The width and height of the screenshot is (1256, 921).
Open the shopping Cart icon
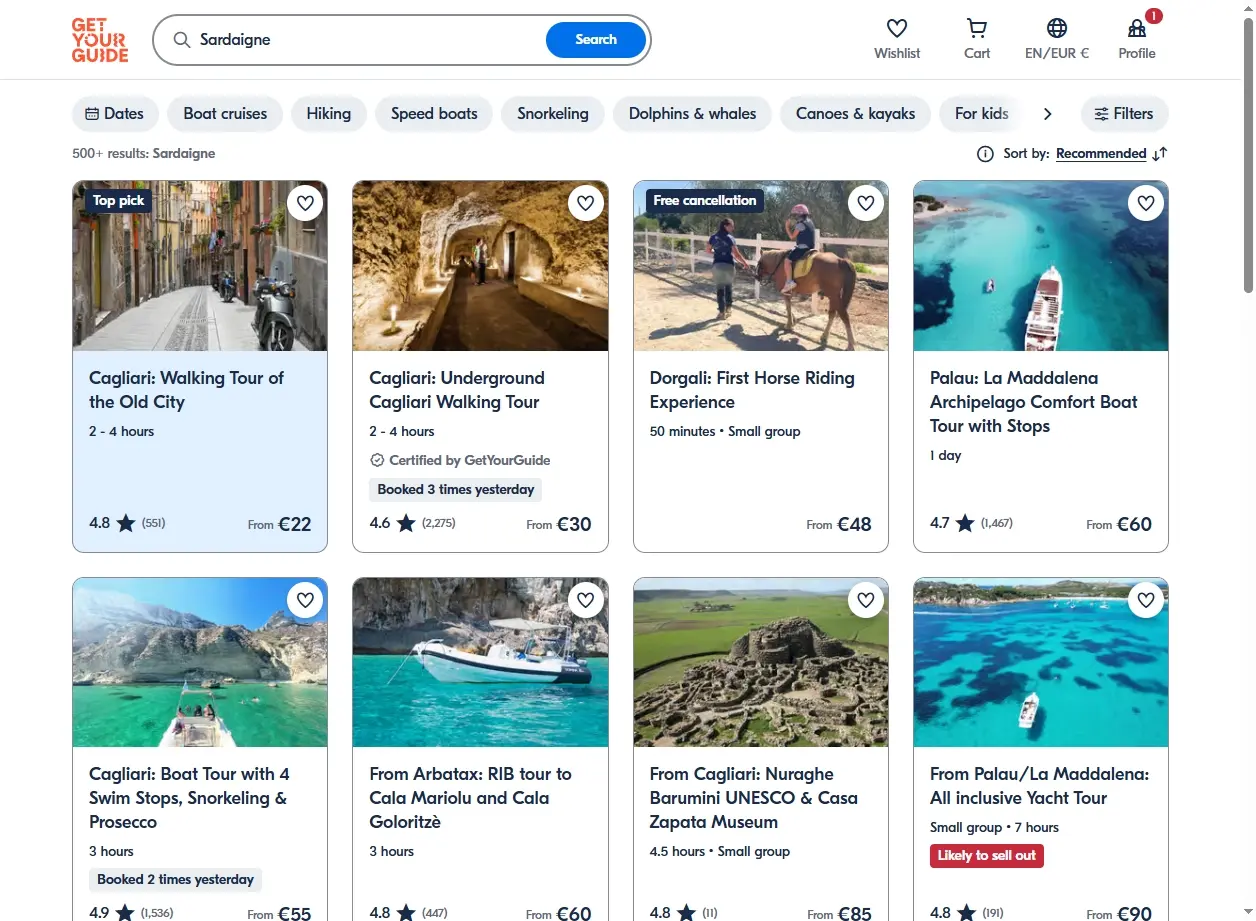pyautogui.click(x=977, y=28)
